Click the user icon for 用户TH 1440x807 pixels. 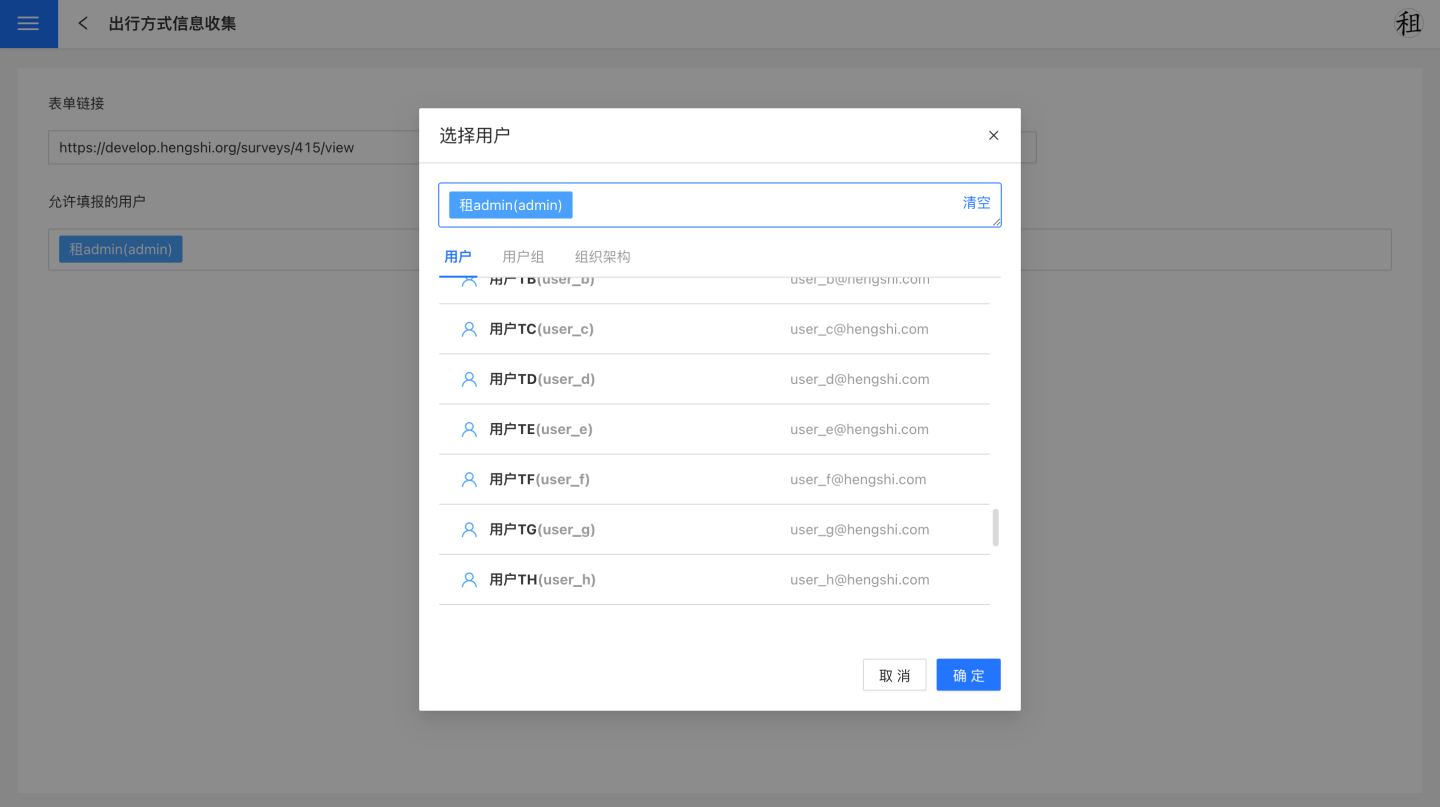[x=469, y=579]
